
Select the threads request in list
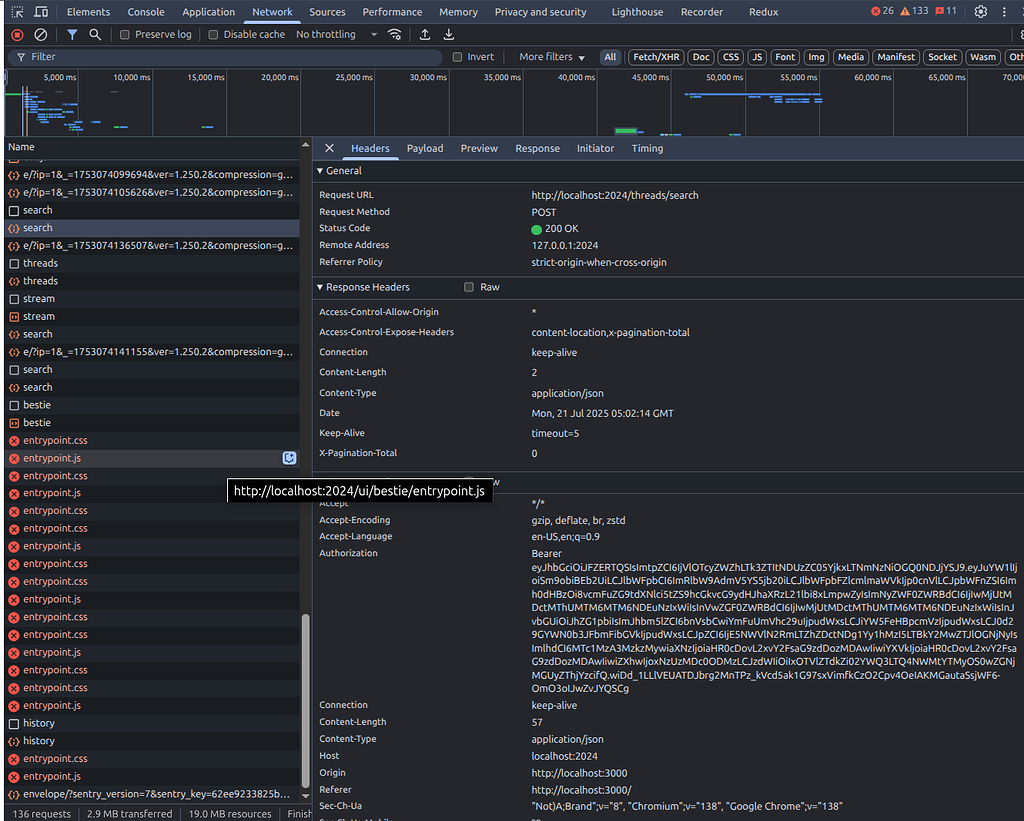coord(40,263)
